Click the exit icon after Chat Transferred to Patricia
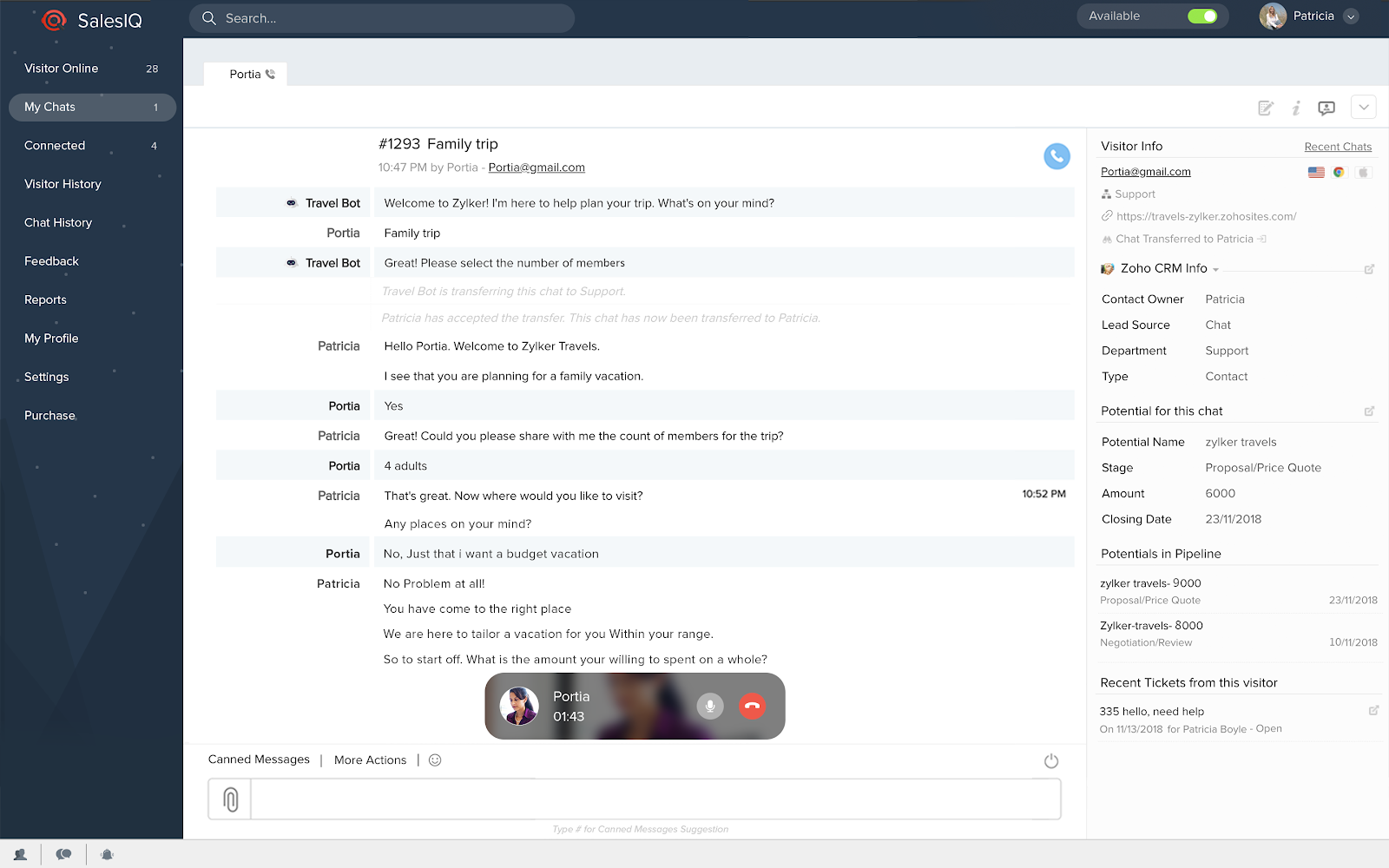This screenshot has width=1389, height=868. (x=1262, y=239)
